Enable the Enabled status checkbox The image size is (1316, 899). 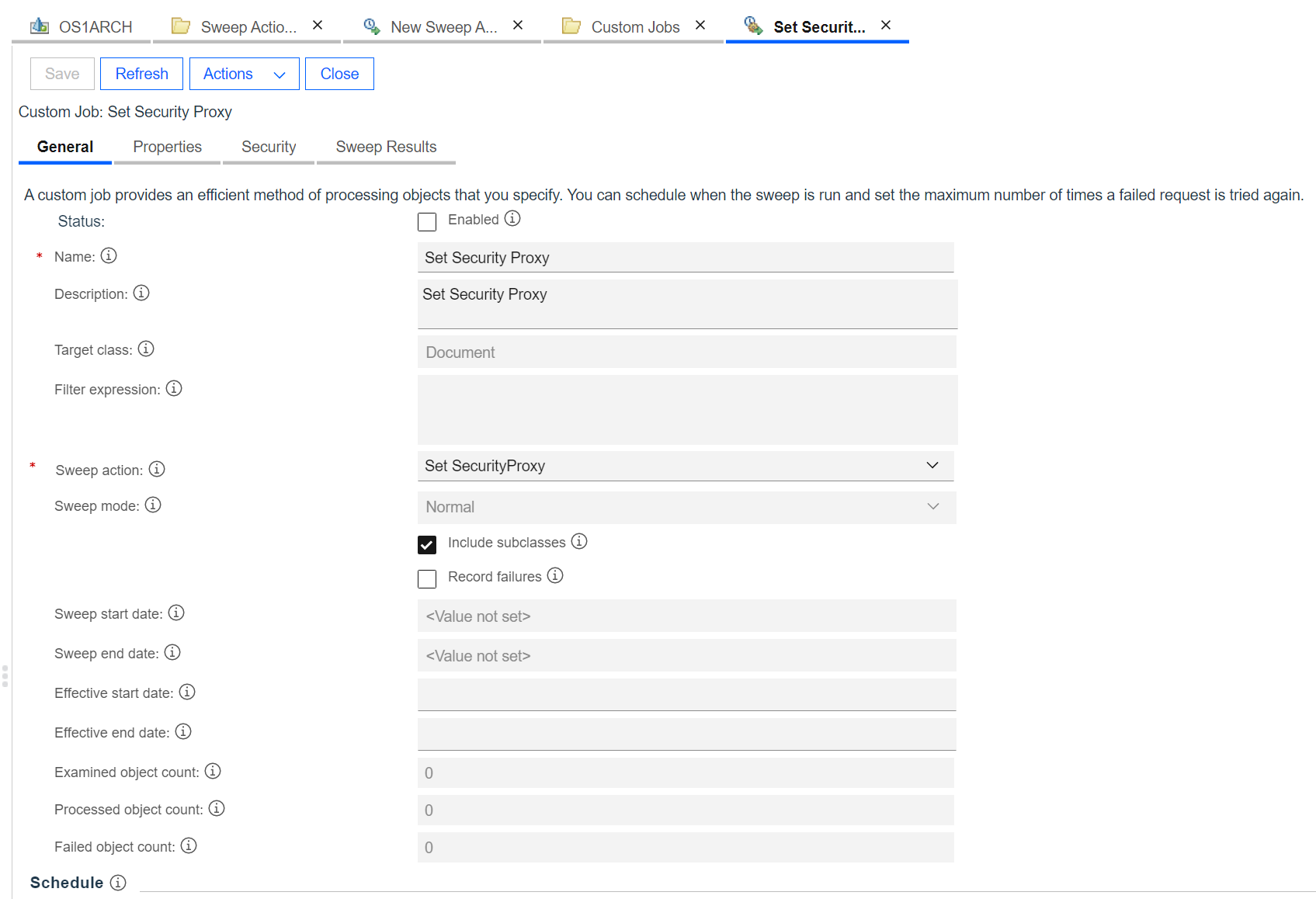click(427, 221)
